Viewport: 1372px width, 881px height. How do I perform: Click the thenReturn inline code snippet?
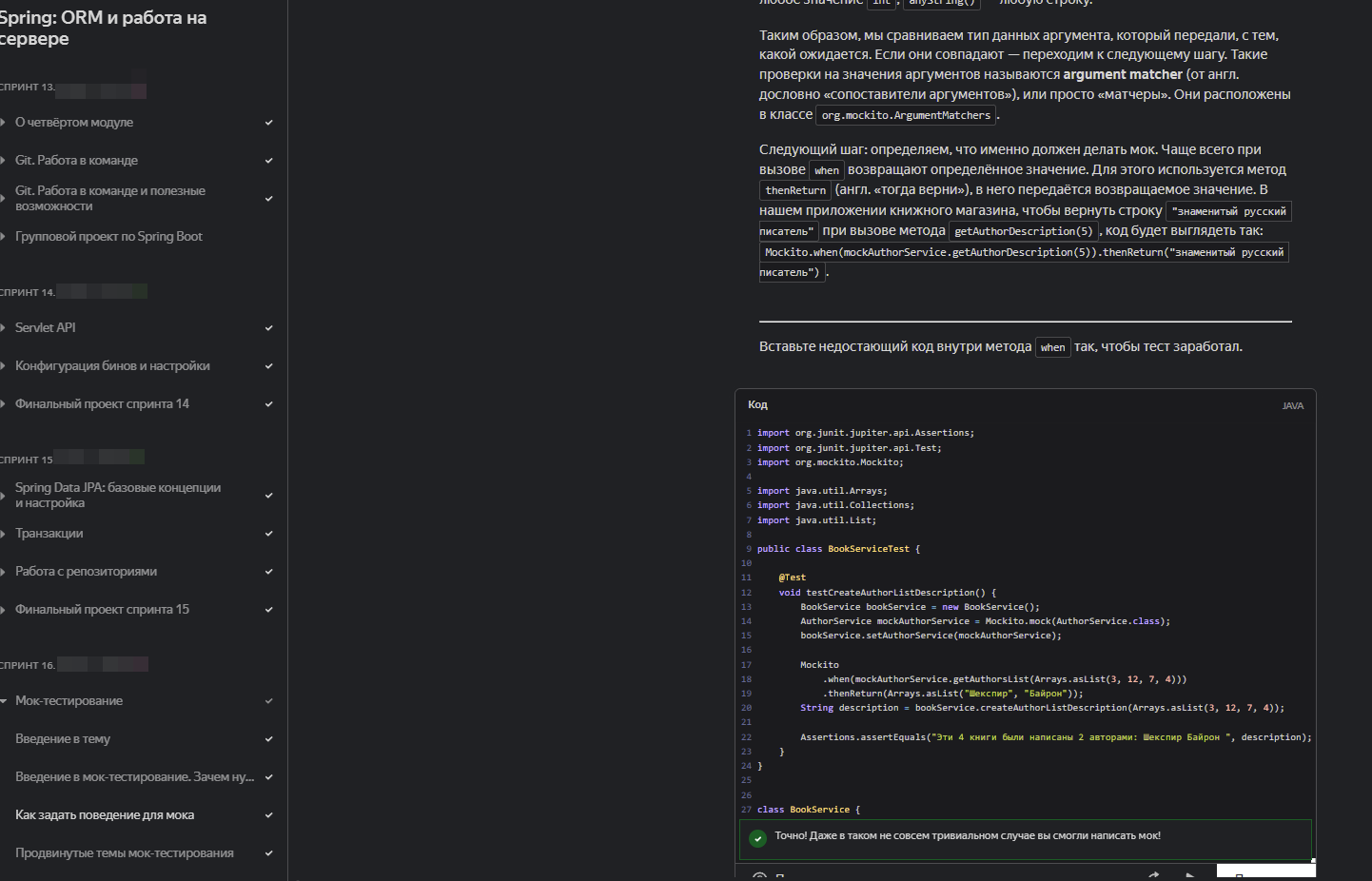click(x=795, y=191)
